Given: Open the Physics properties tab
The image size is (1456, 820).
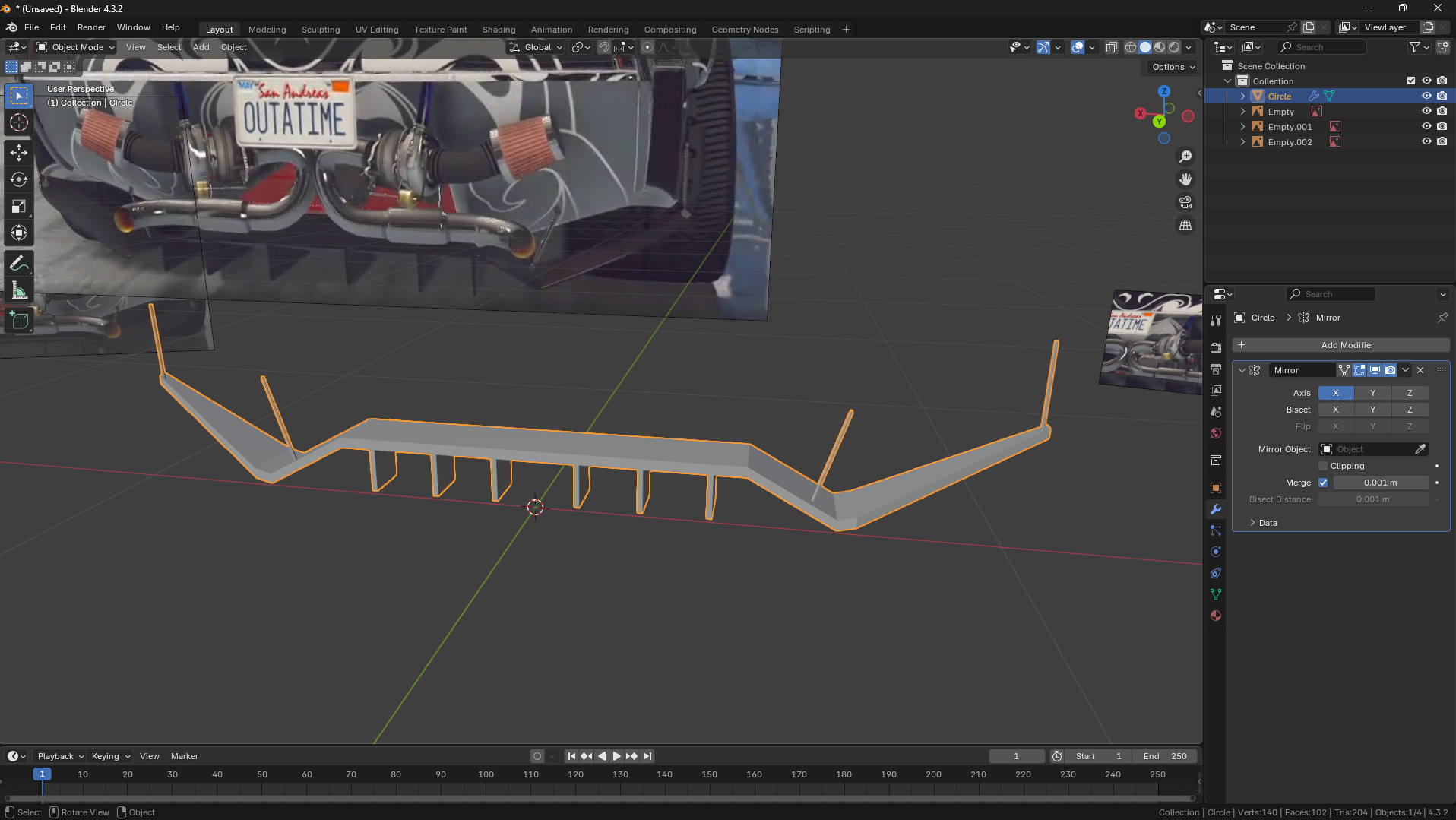Looking at the screenshot, I should point(1216,552).
